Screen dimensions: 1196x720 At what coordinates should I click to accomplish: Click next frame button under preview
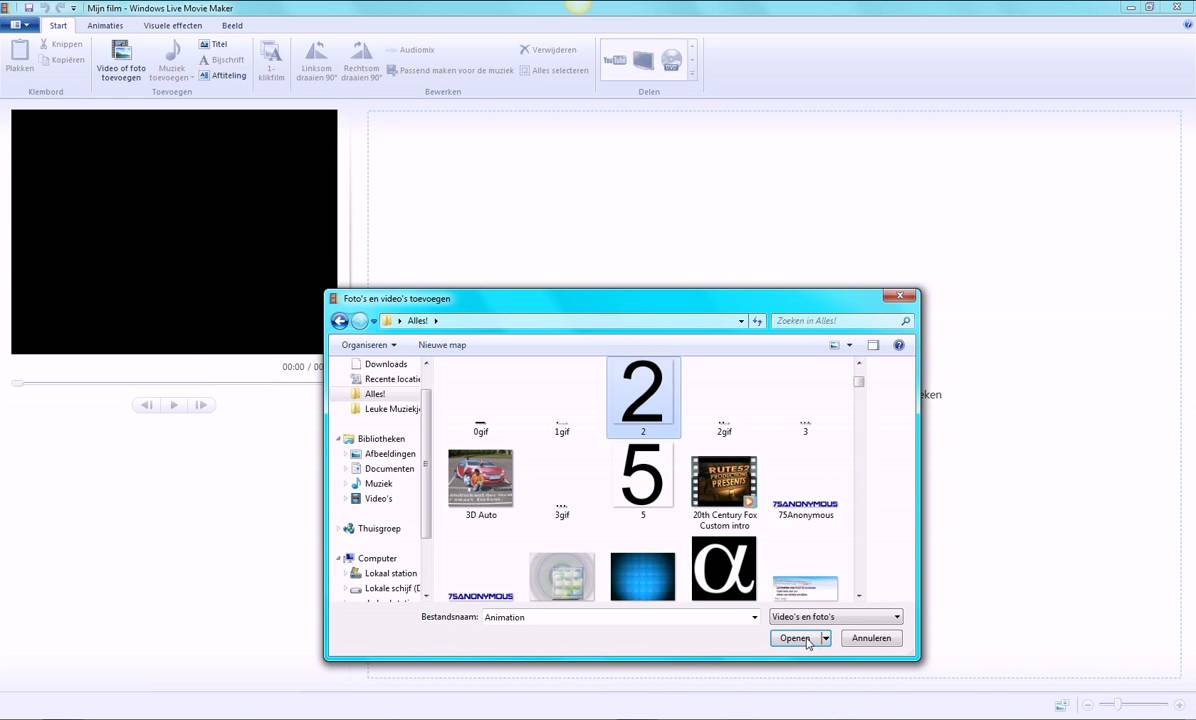(x=201, y=405)
